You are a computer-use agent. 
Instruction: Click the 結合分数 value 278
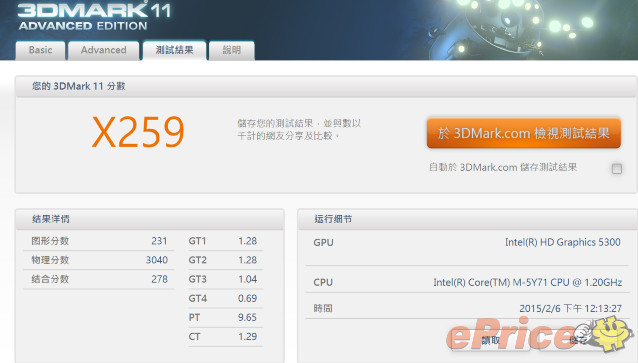[x=159, y=279]
